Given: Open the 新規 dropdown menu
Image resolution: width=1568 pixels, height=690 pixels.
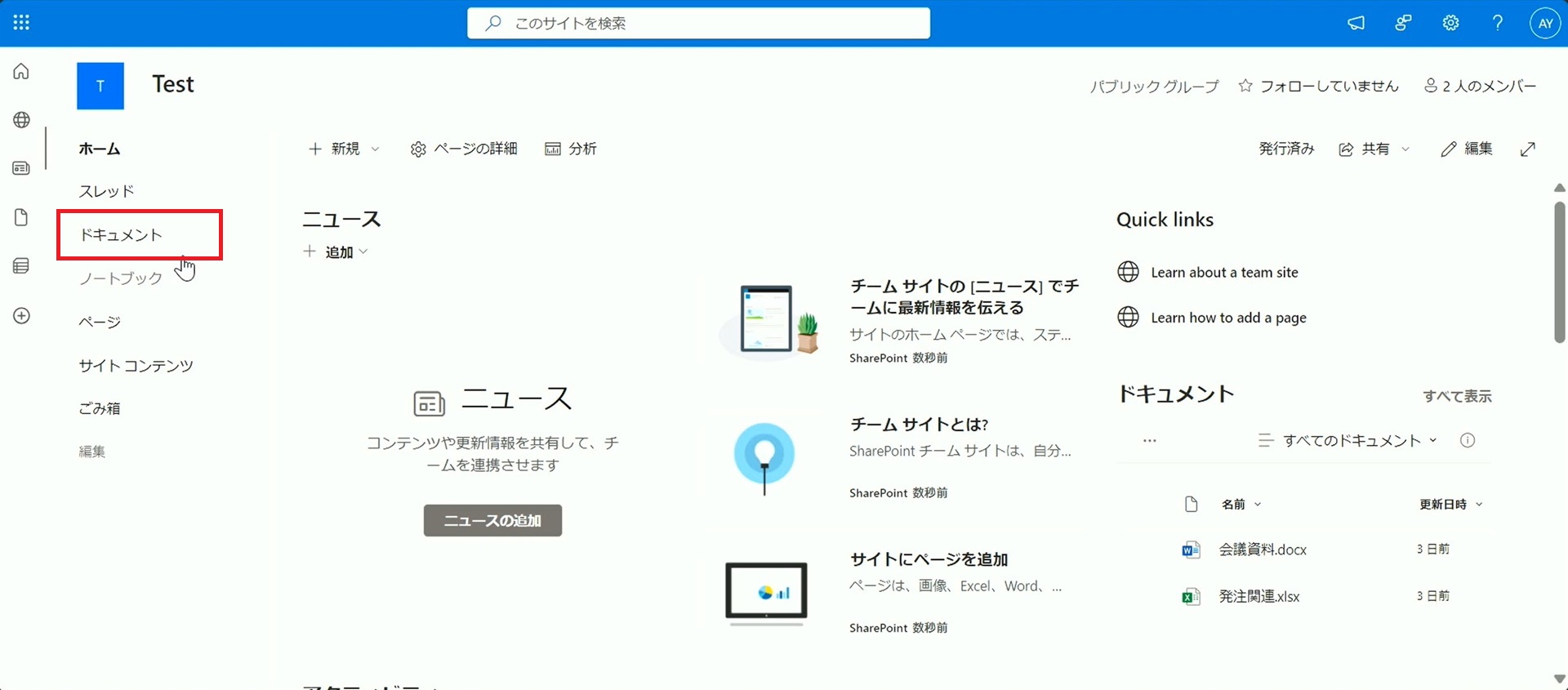Looking at the screenshot, I should coord(344,149).
